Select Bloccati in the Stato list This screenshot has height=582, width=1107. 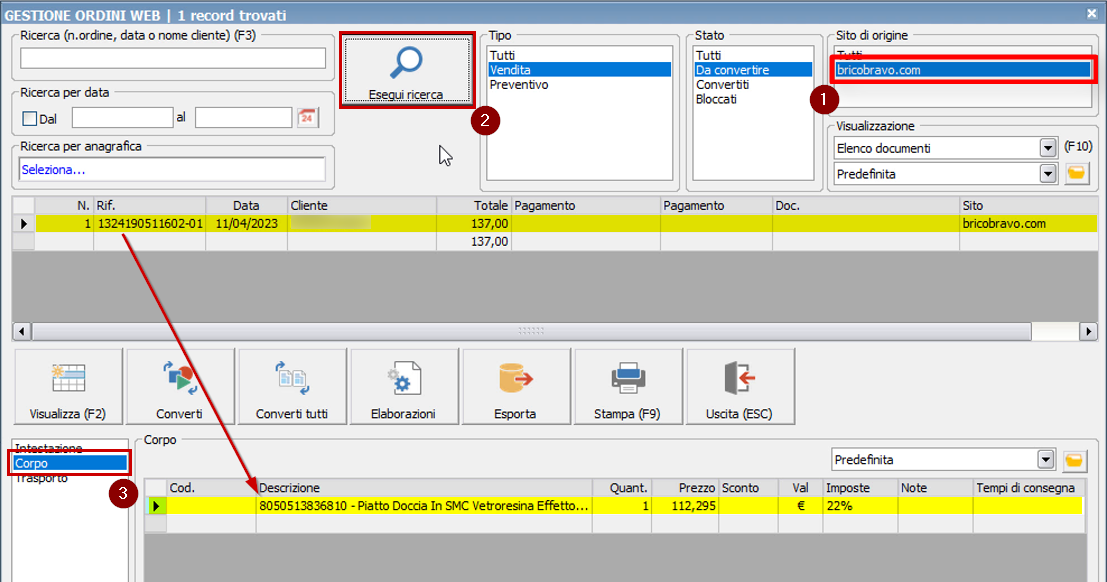pos(716,100)
